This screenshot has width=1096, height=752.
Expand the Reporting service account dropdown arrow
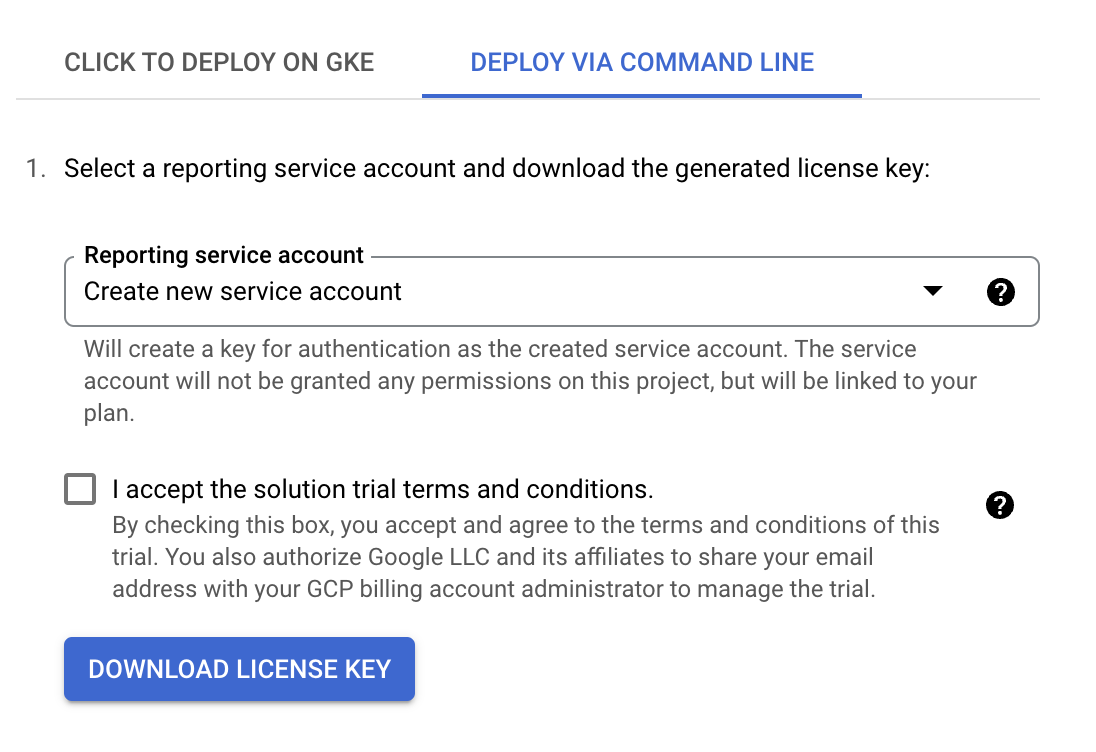pyautogui.click(x=932, y=292)
